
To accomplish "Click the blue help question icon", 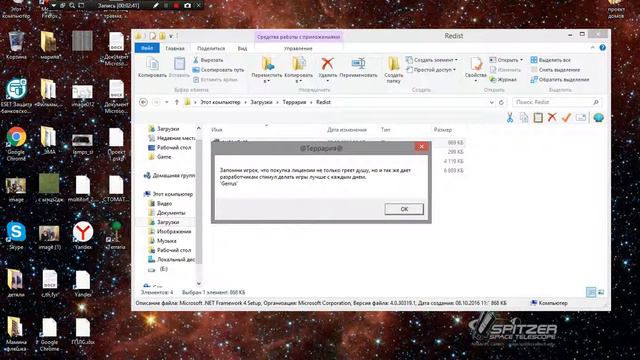I will [602, 48].
